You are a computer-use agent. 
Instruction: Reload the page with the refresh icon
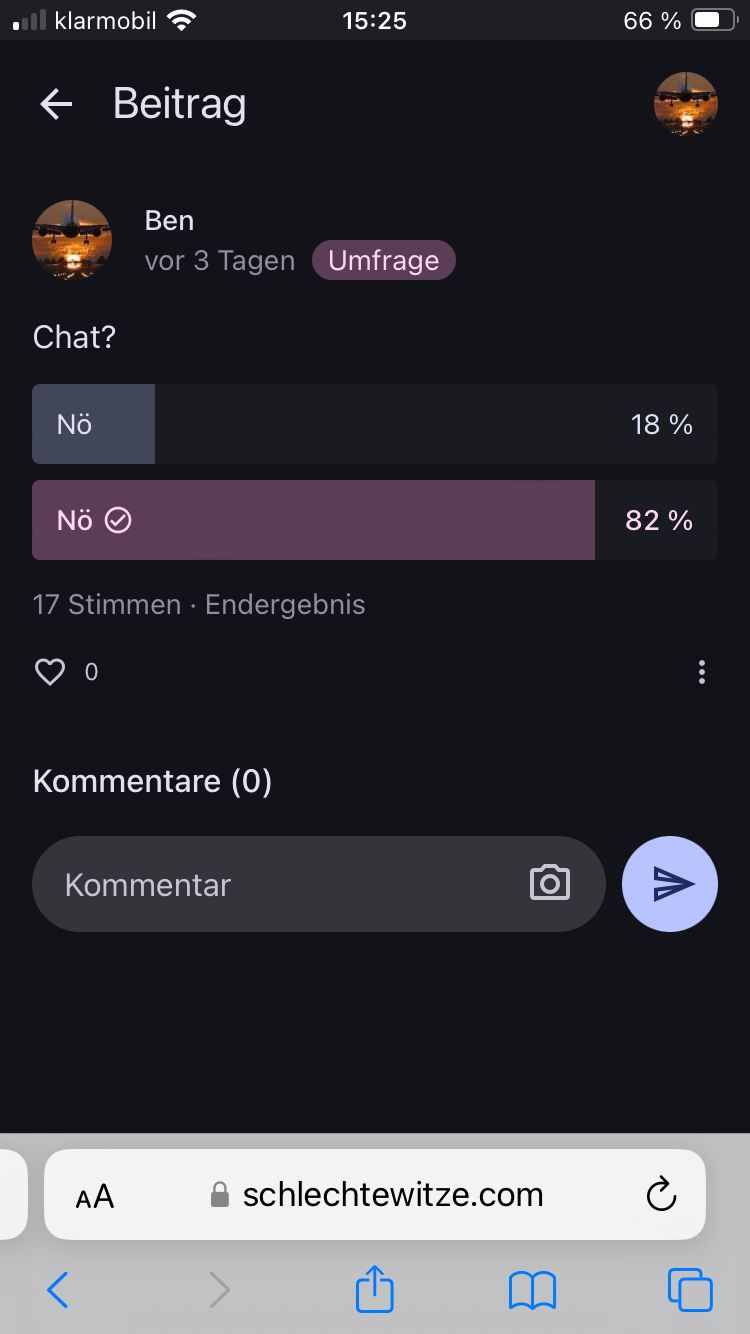pos(661,1194)
